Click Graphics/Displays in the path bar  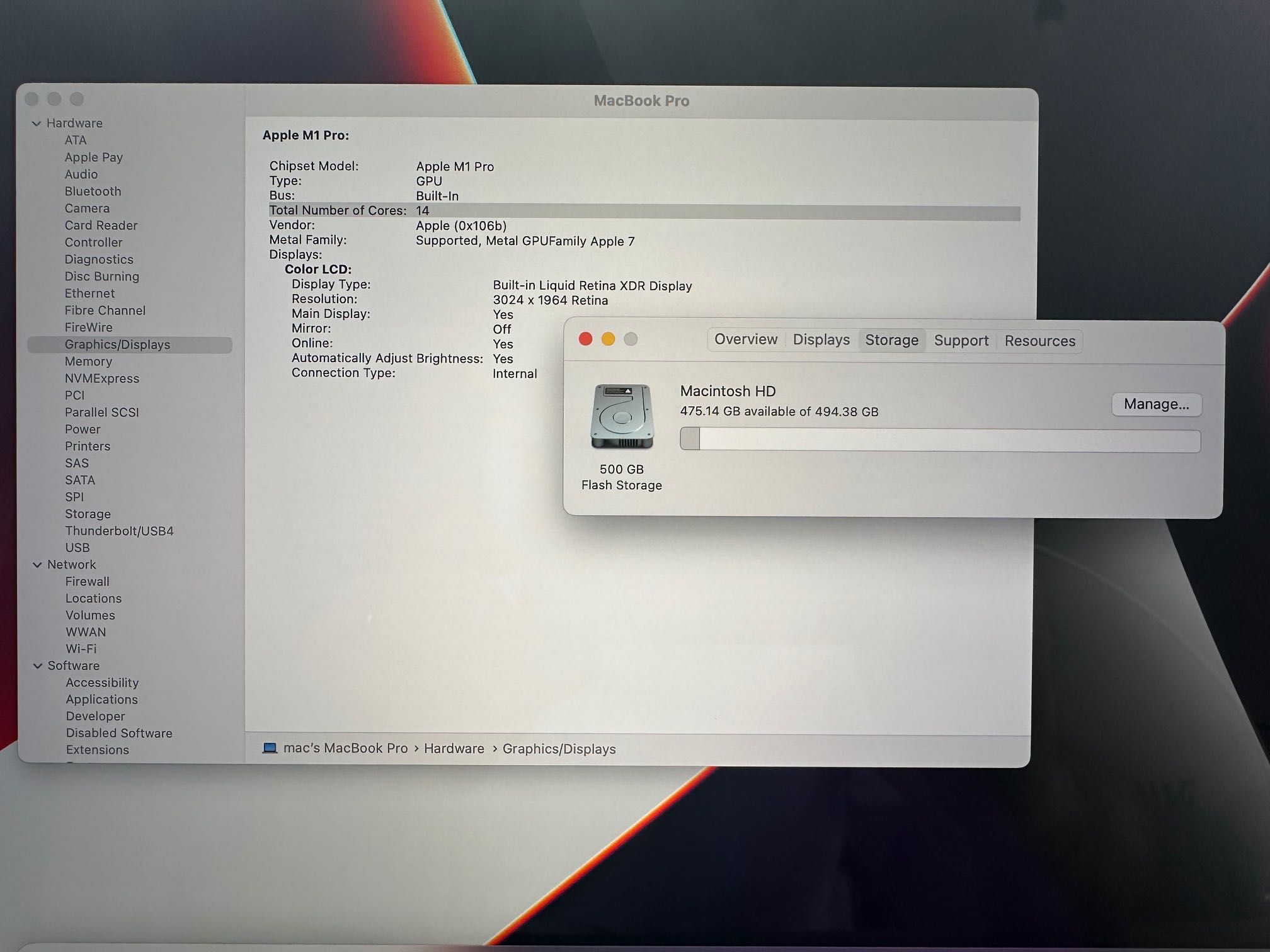(559, 749)
